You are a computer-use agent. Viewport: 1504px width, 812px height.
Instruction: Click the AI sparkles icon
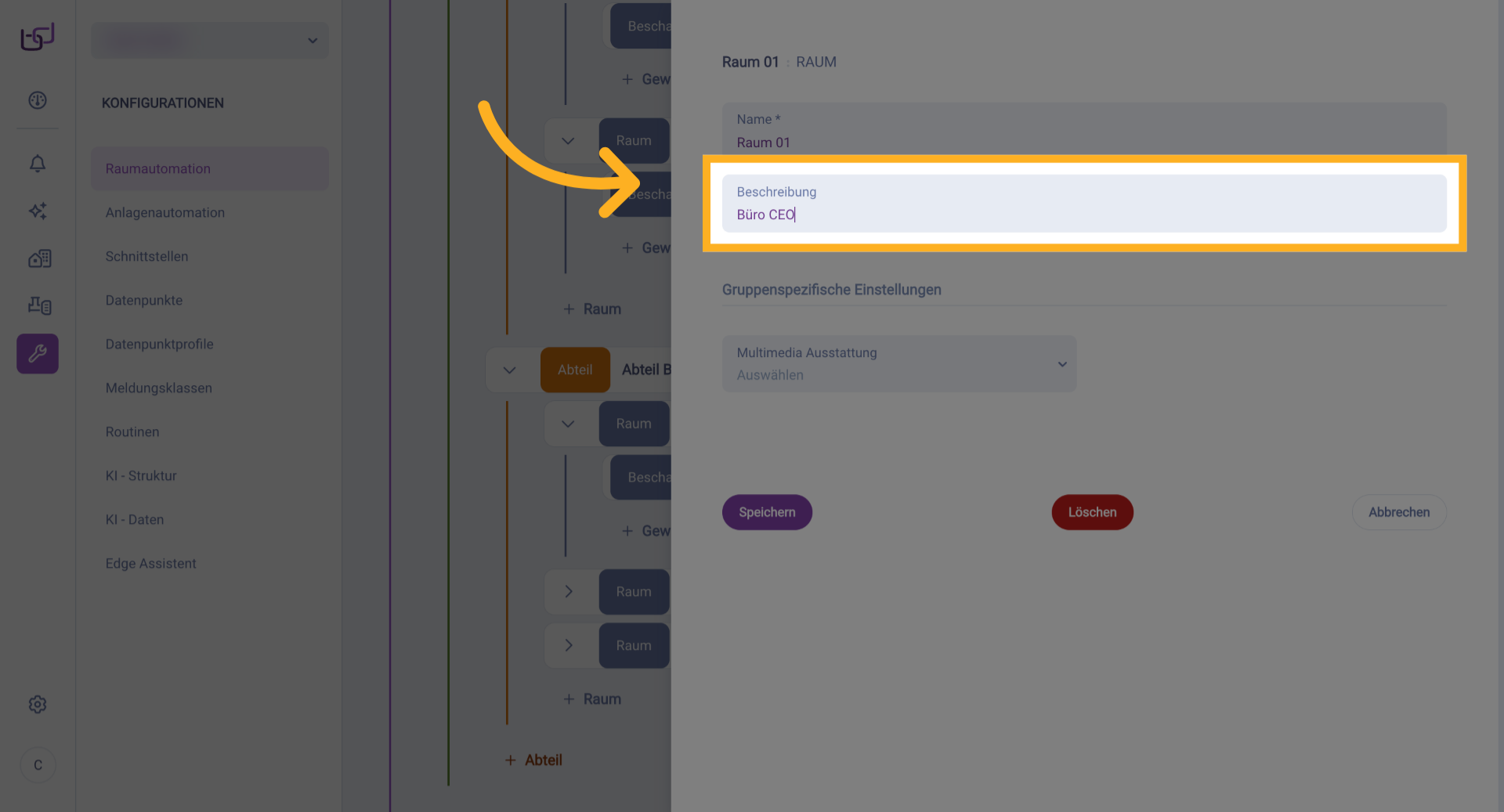(x=38, y=211)
